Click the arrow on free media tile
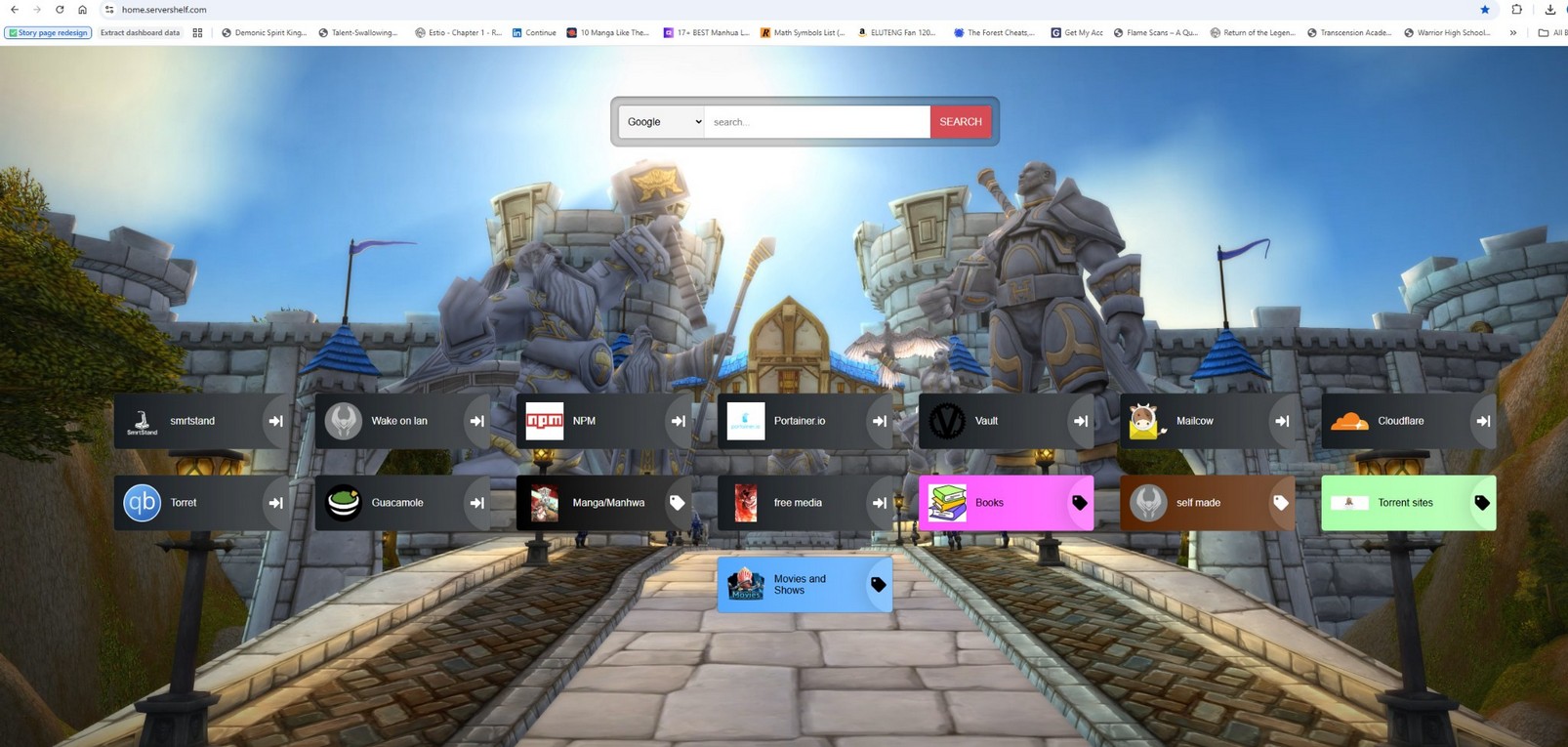 (x=880, y=503)
